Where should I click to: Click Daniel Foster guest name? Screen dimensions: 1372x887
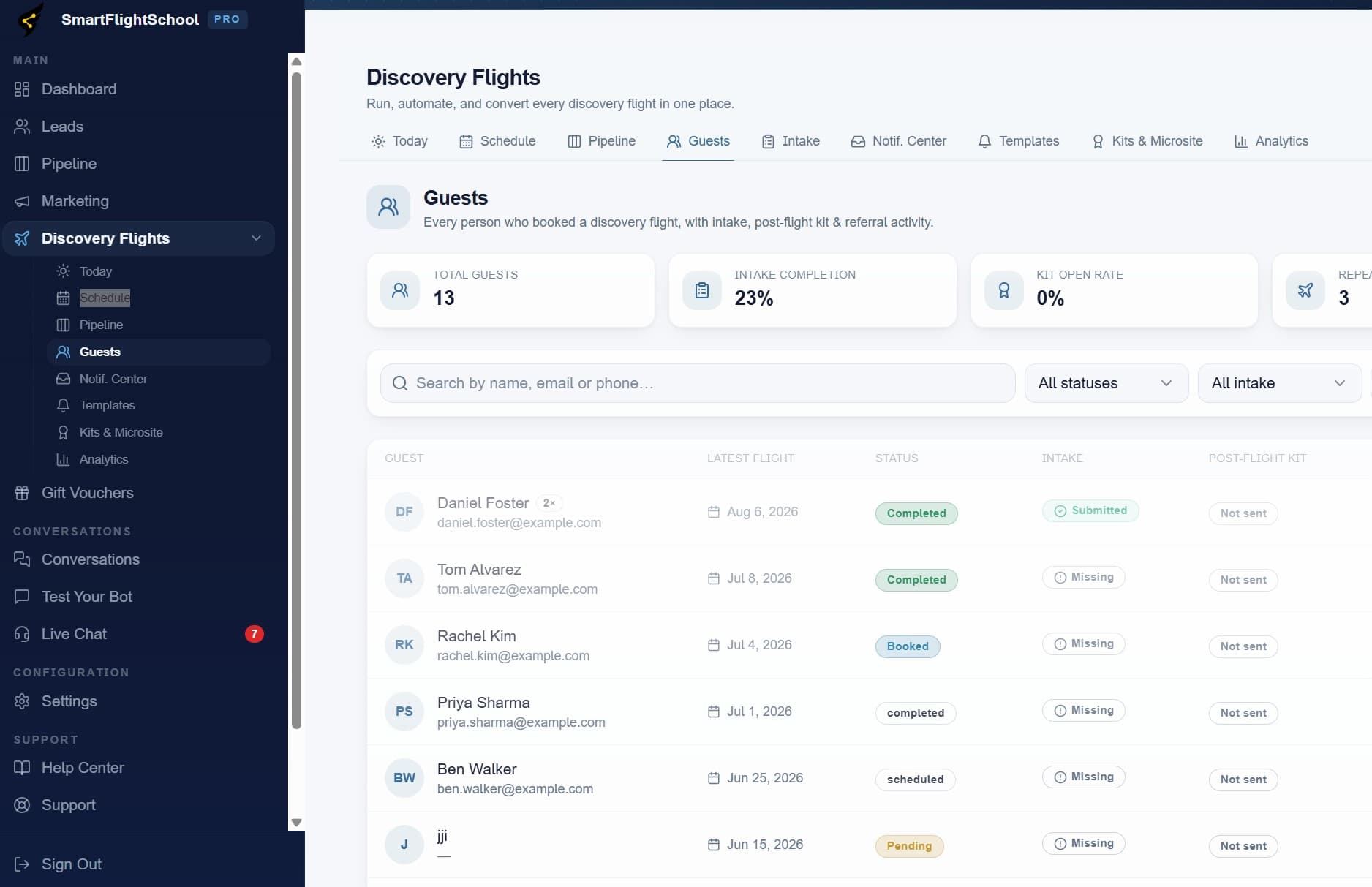pyautogui.click(x=483, y=503)
